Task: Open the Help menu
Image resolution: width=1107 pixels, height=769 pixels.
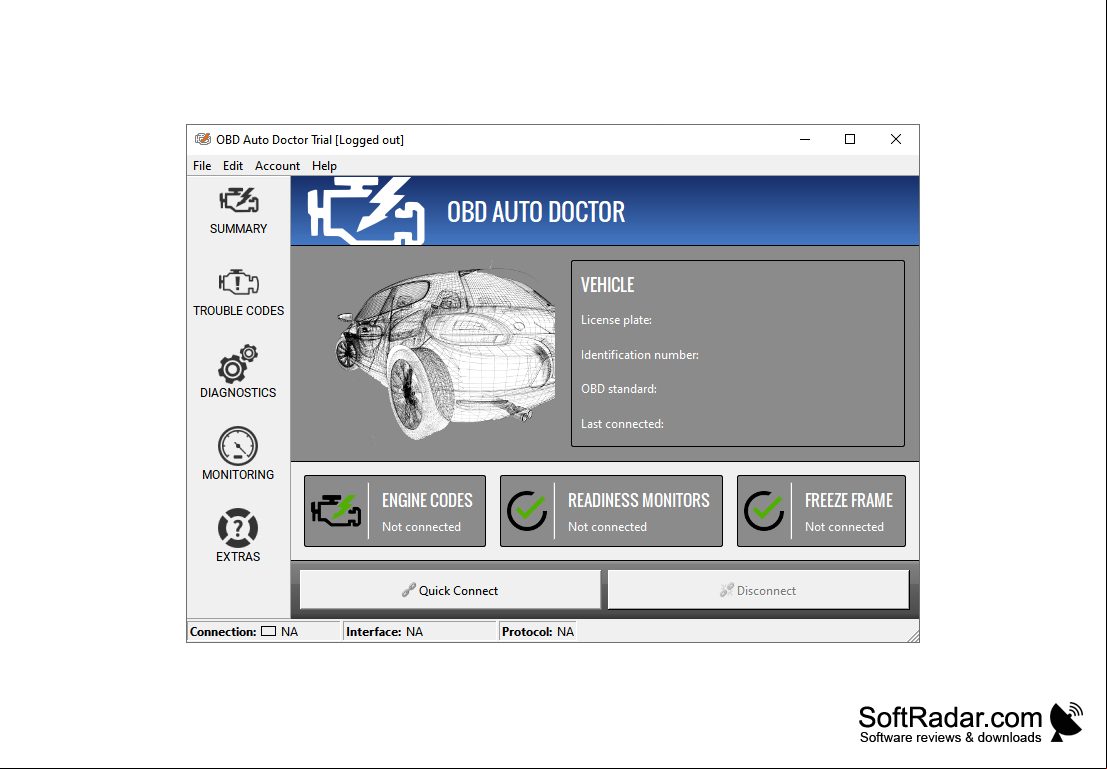Action: point(324,165)
